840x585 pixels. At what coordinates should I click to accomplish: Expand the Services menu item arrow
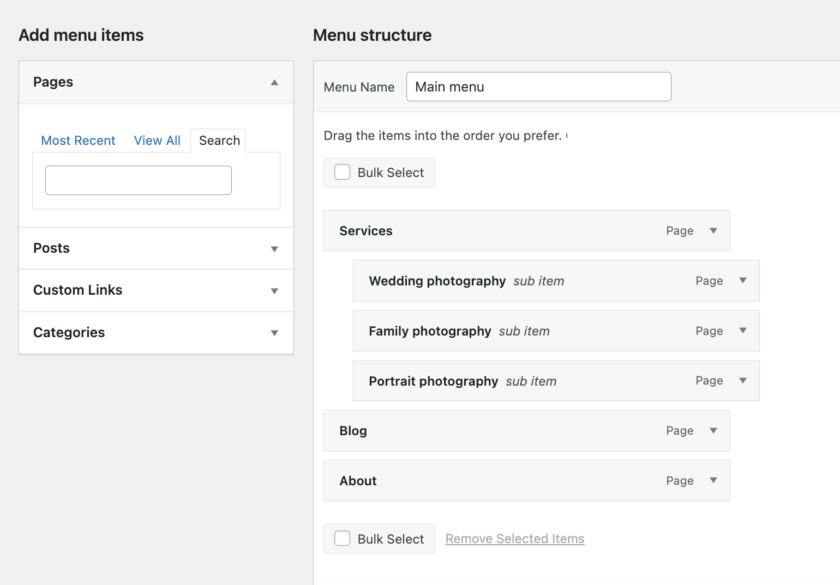pyautogui.click(x=713, y=231)
